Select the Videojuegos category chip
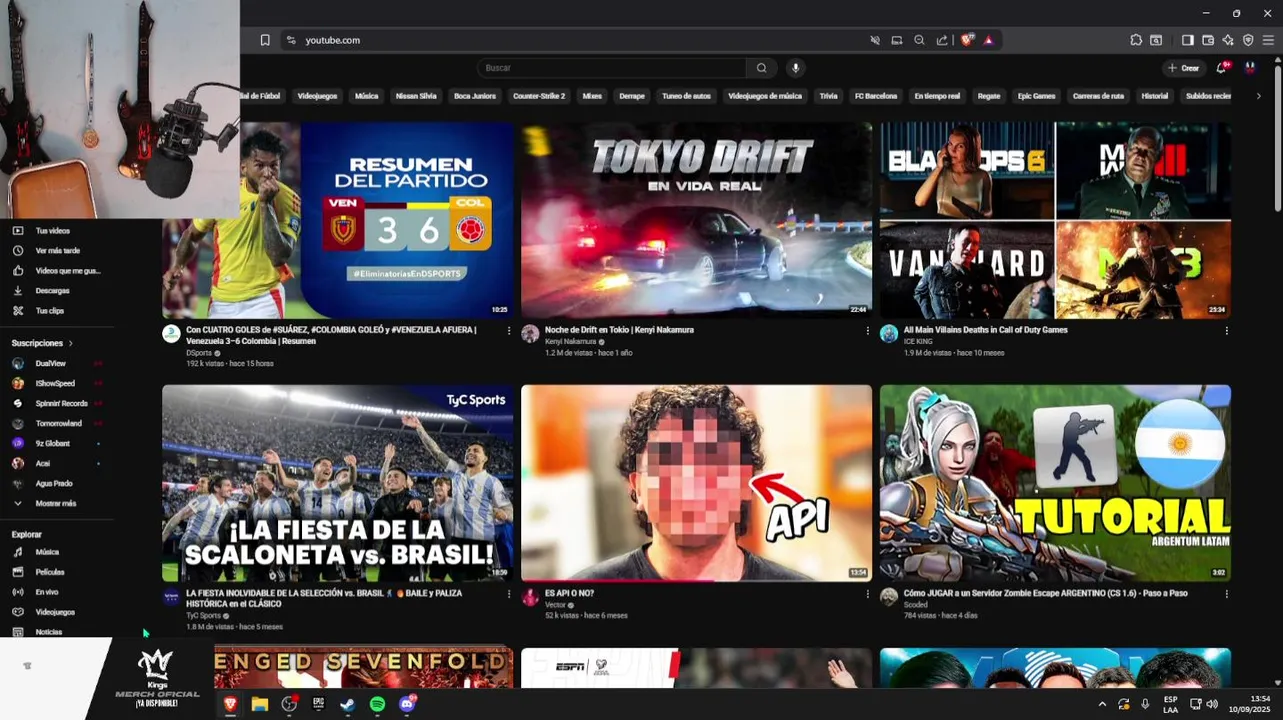 coord(317,96)
